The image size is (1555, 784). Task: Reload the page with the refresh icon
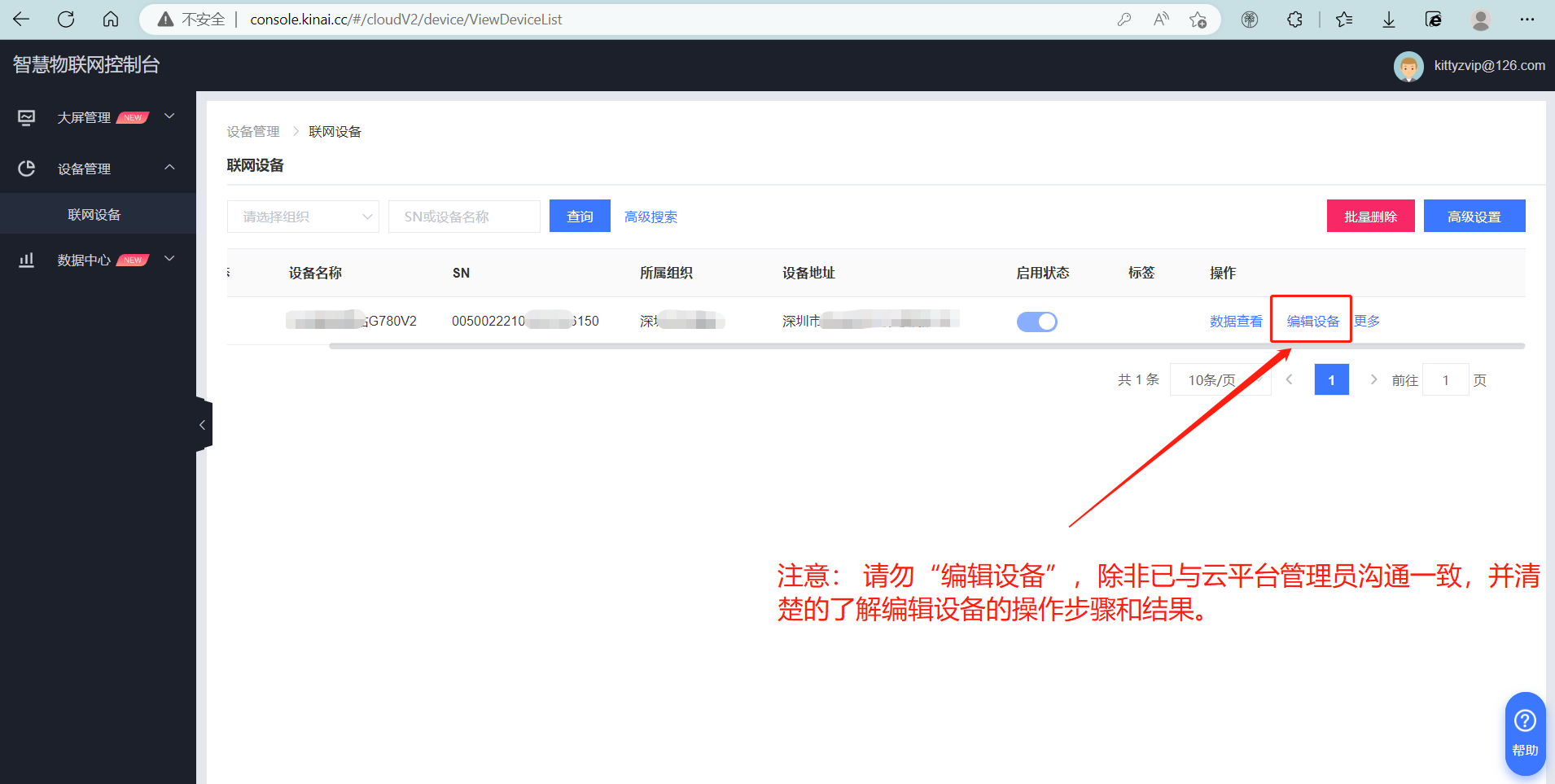(x=66, y=20)
